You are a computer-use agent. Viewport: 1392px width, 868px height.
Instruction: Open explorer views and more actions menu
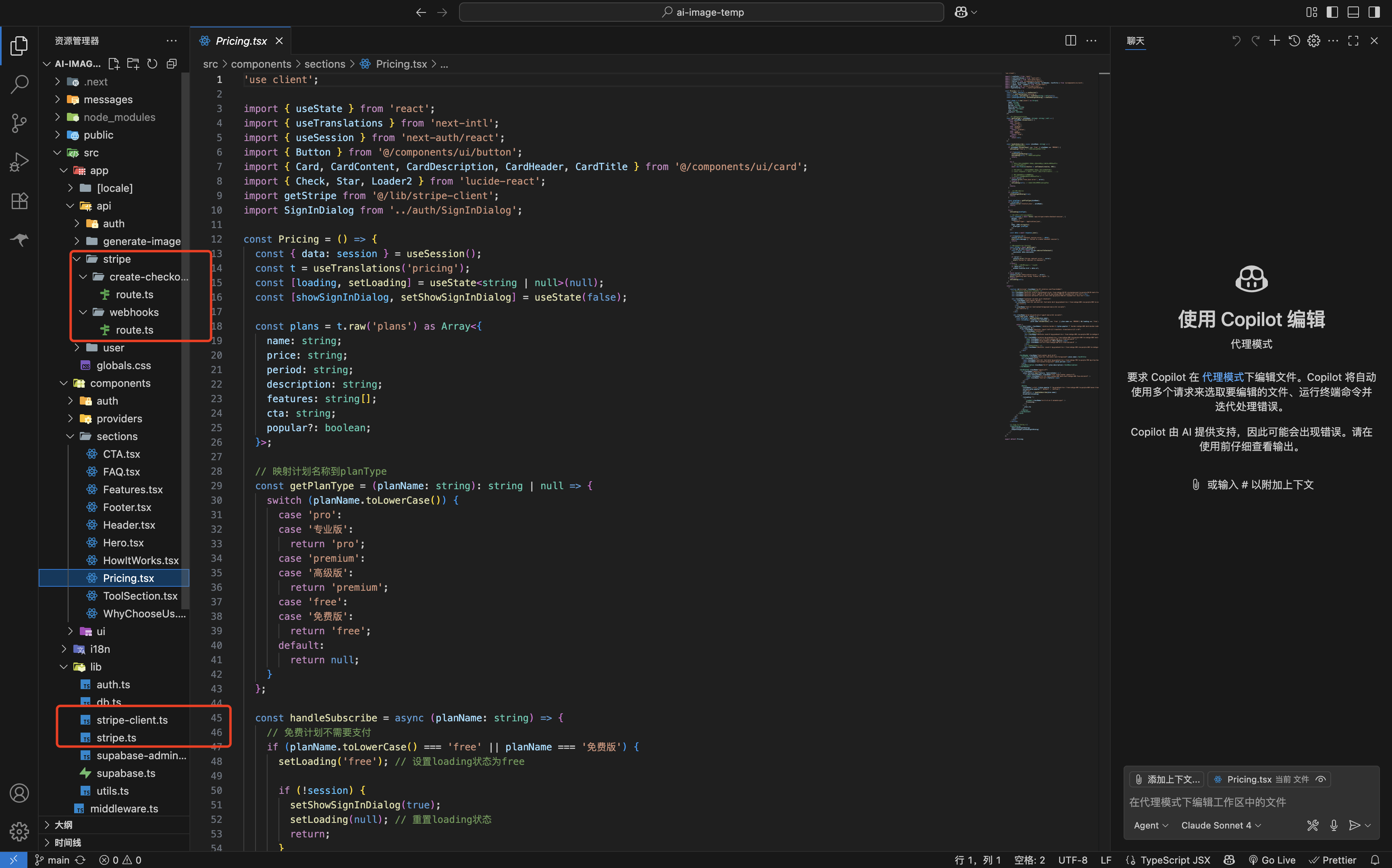[172, 41]
